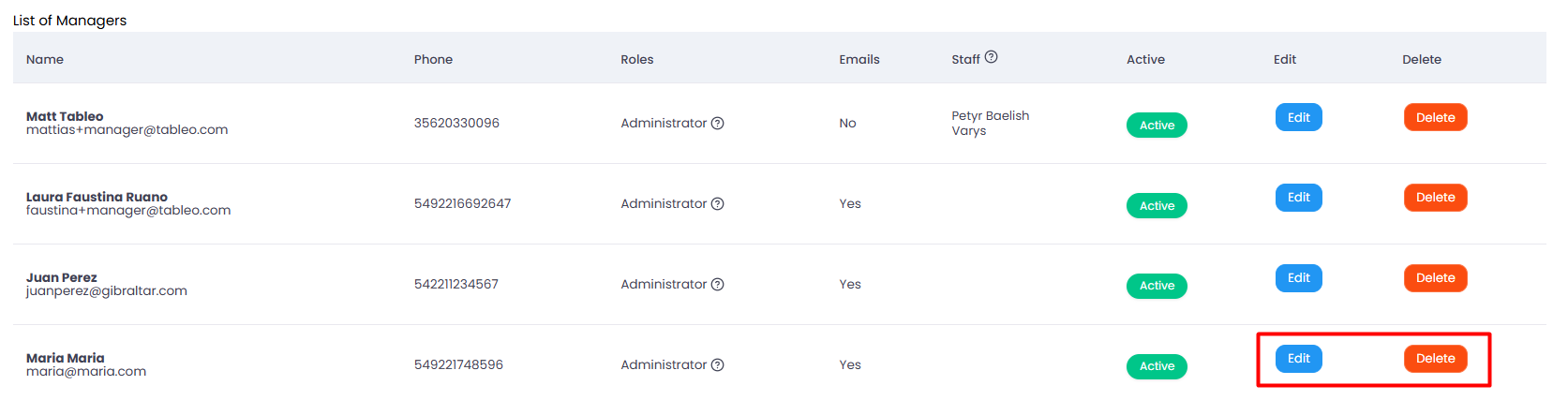Click the help icon next to Staff header
The image size is (1568, 415).
point(991,57)
